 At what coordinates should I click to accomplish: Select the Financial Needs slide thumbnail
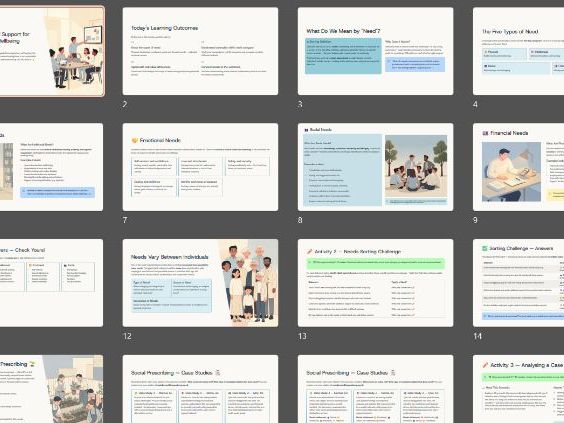pyautogui.click(x=518, y=167)
